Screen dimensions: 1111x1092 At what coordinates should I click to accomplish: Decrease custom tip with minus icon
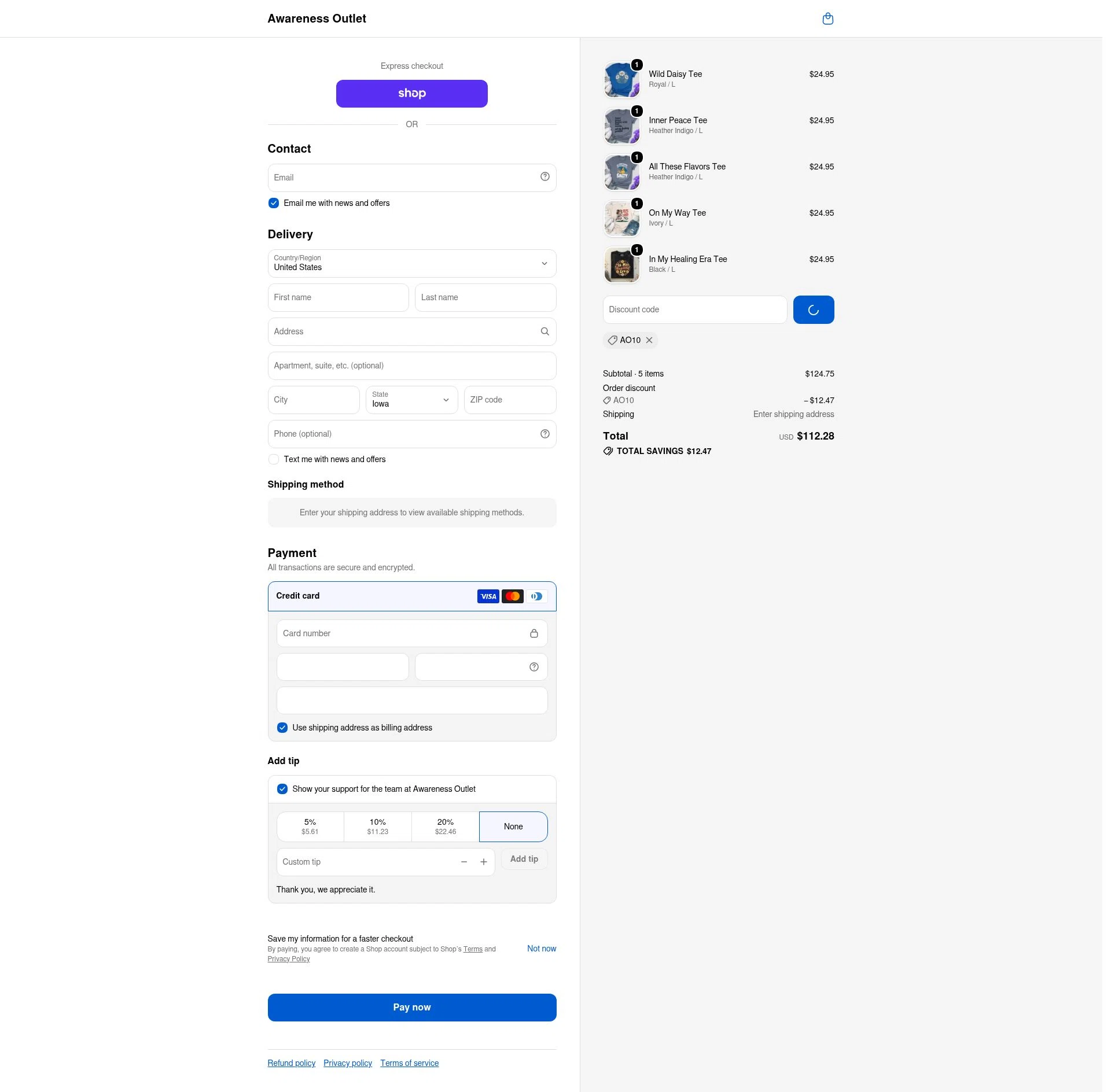463,862
